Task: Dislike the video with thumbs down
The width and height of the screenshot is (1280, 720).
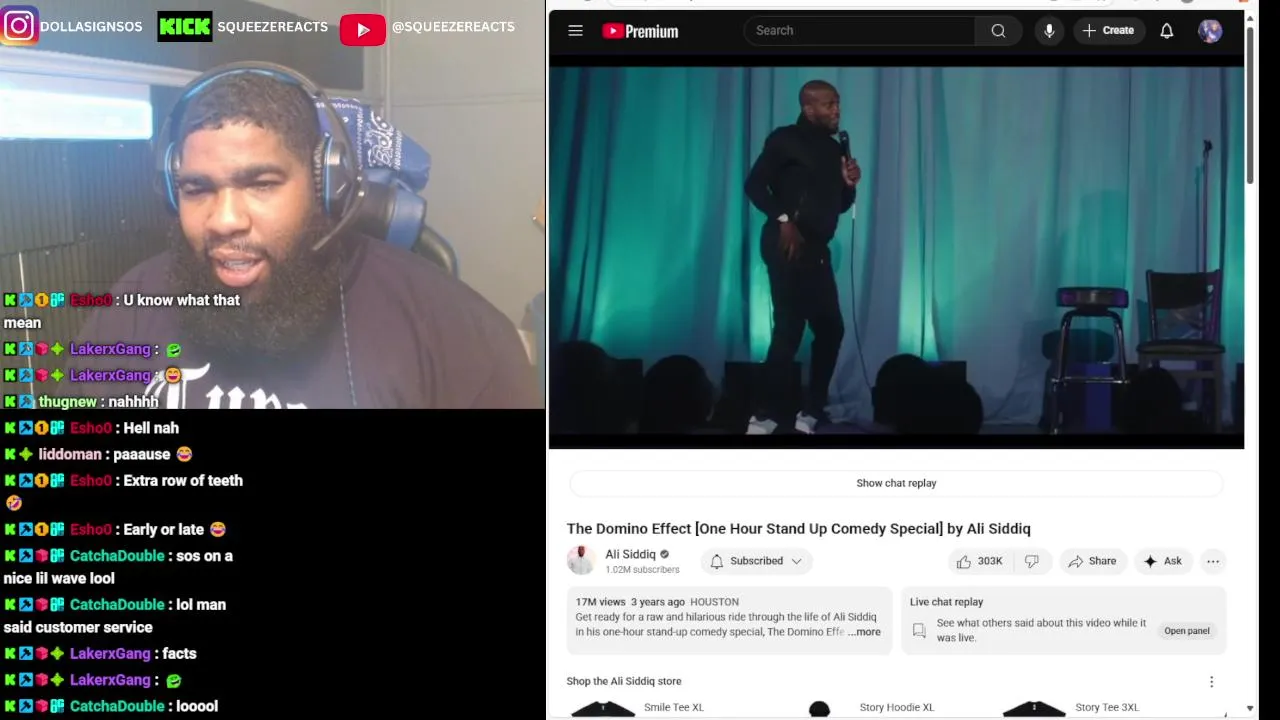Action: pyautogui.click(x=1032, y=561)
